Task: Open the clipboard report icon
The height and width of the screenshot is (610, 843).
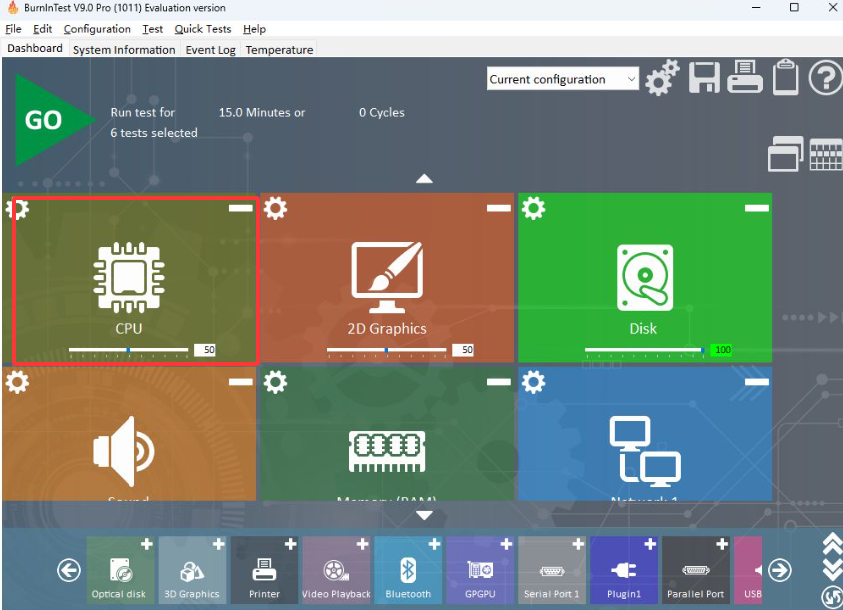Action: tap(785, 78)
